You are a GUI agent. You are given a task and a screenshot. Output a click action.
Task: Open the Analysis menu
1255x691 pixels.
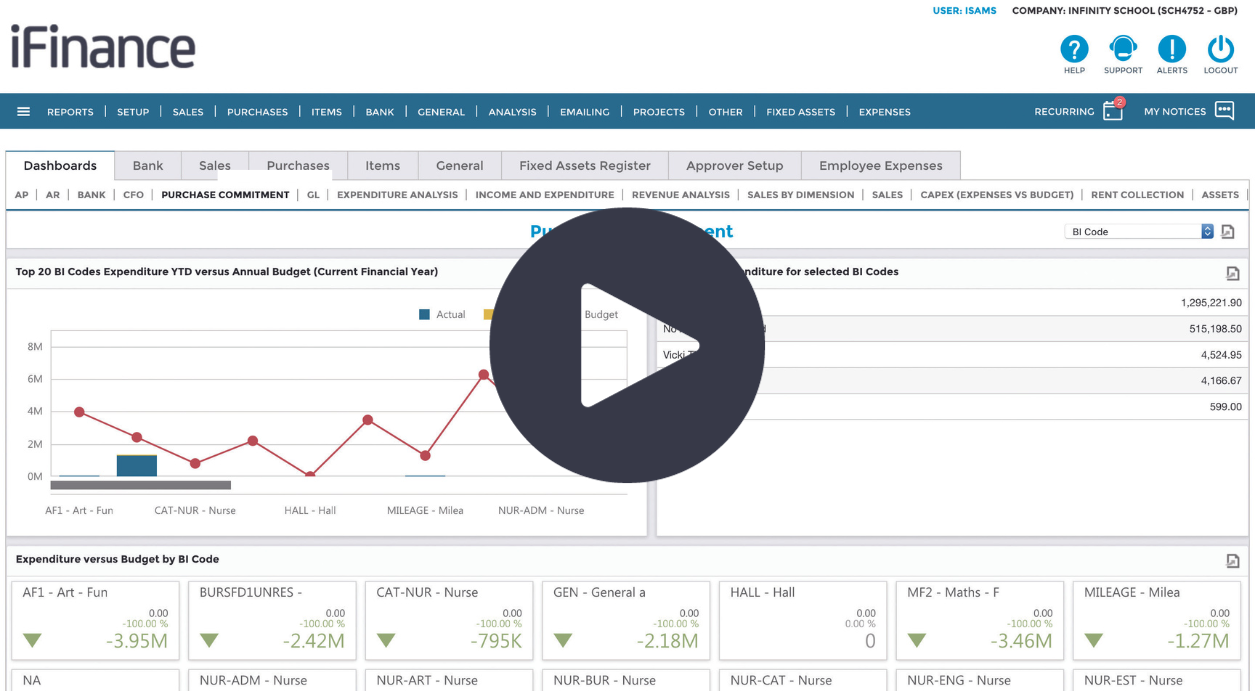click(x=512, y=112)
